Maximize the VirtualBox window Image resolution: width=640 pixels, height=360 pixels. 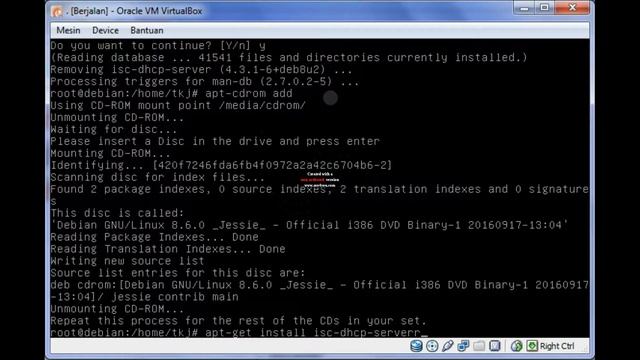(544, 8)
